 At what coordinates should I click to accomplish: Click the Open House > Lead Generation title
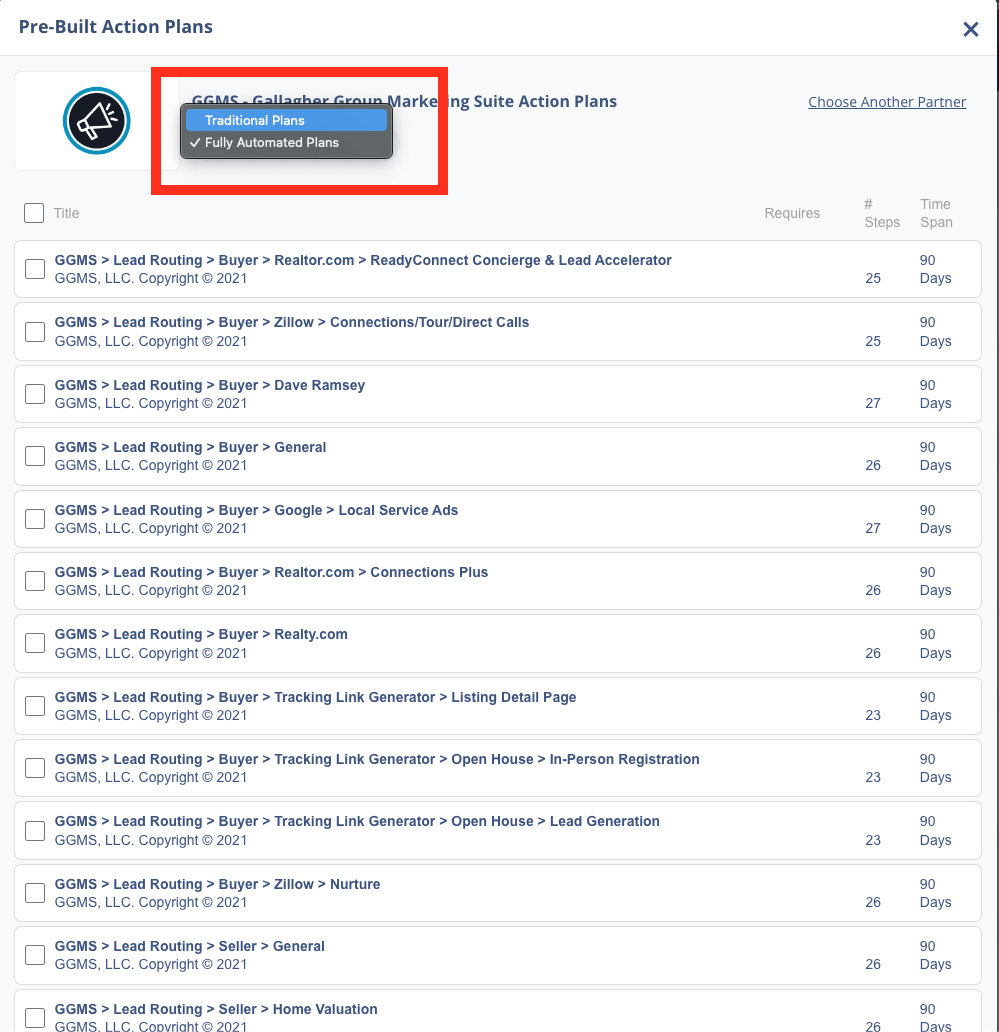coord(357,821)
